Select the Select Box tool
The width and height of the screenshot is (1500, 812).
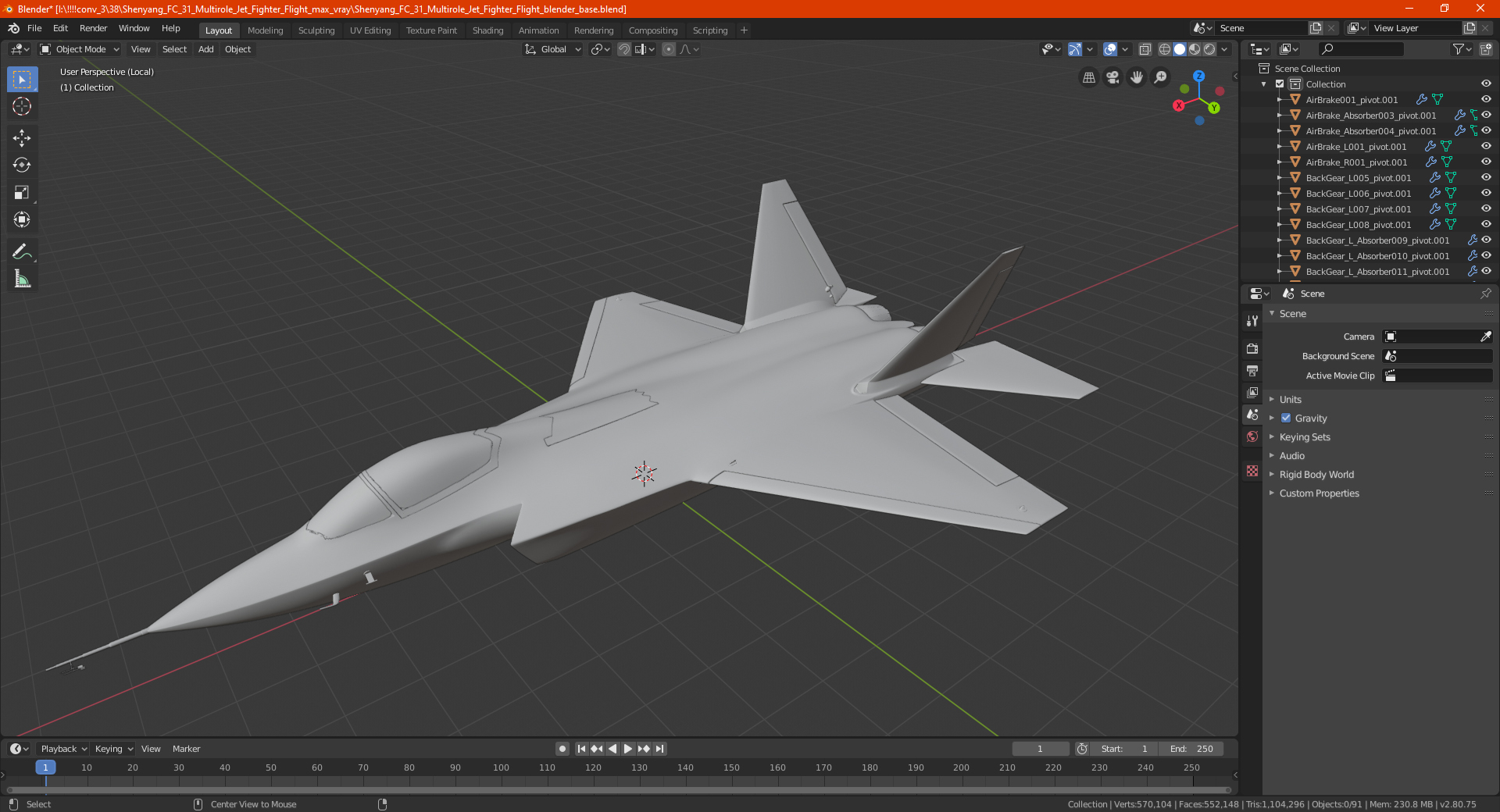[22, 80]
